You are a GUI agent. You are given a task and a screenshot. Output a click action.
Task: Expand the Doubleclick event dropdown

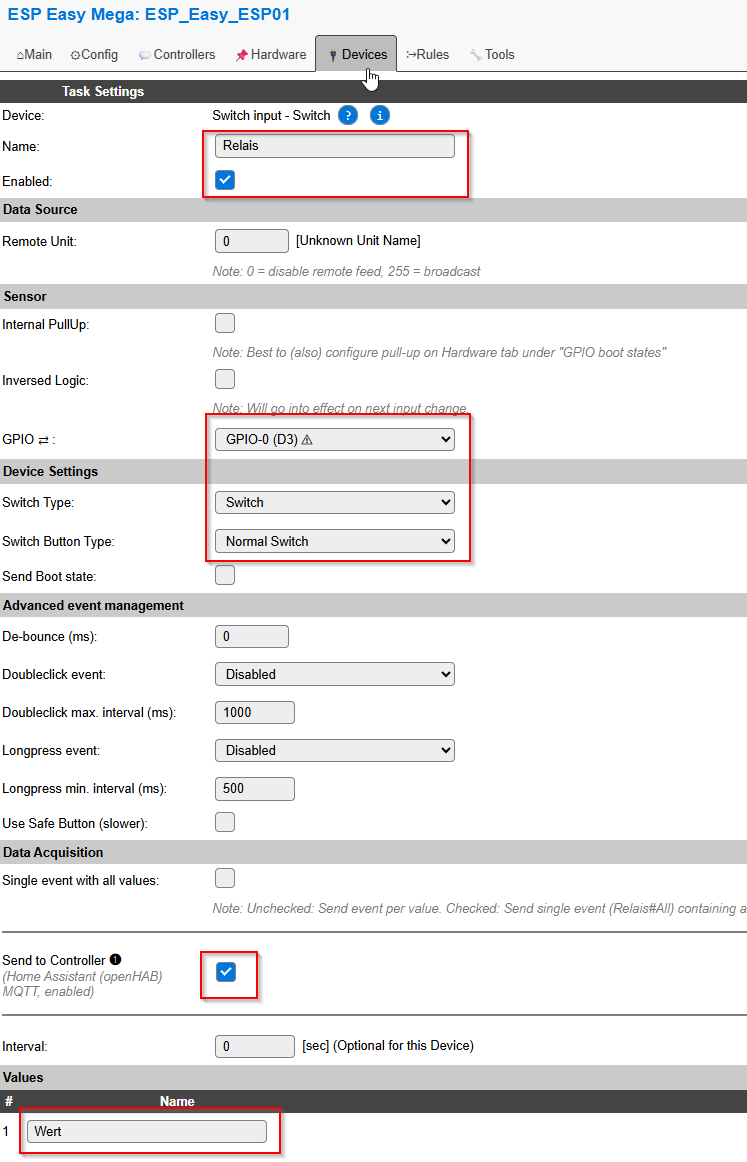point(334,674)
